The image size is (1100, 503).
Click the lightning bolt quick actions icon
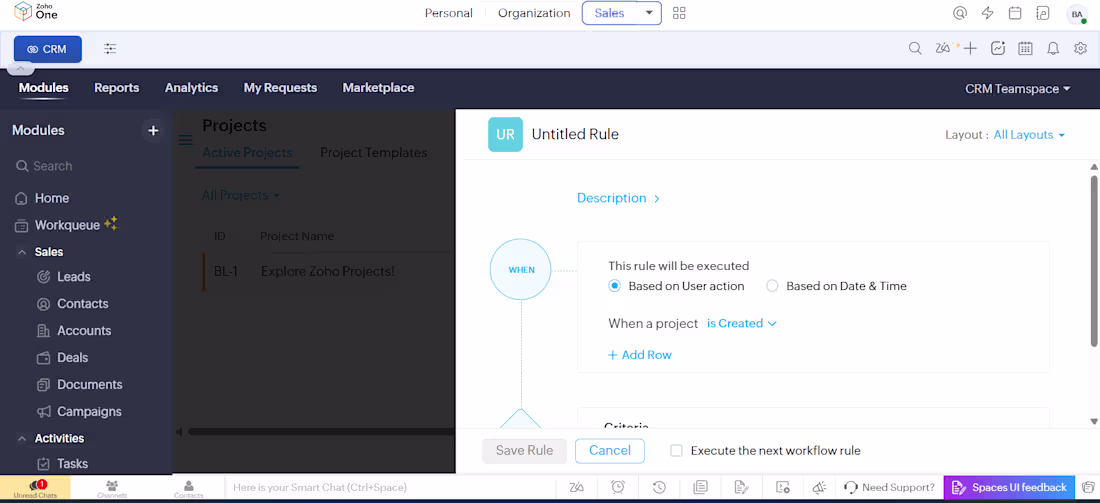tap(987, 13)
